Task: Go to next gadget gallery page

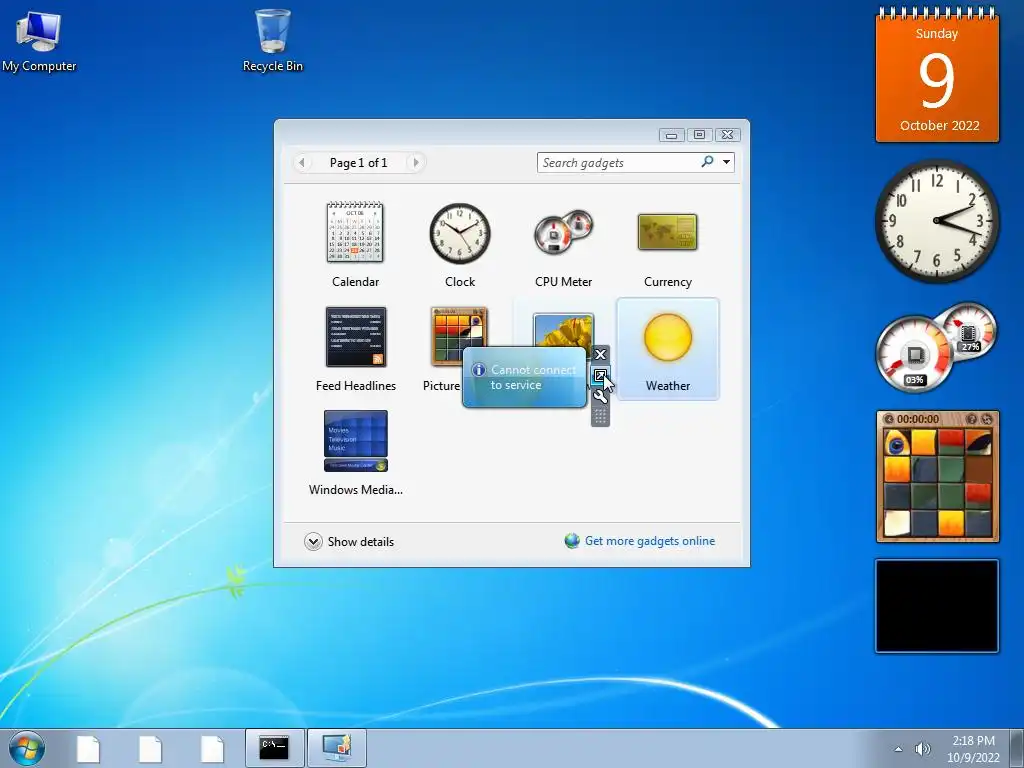Action: coord(415,162)
